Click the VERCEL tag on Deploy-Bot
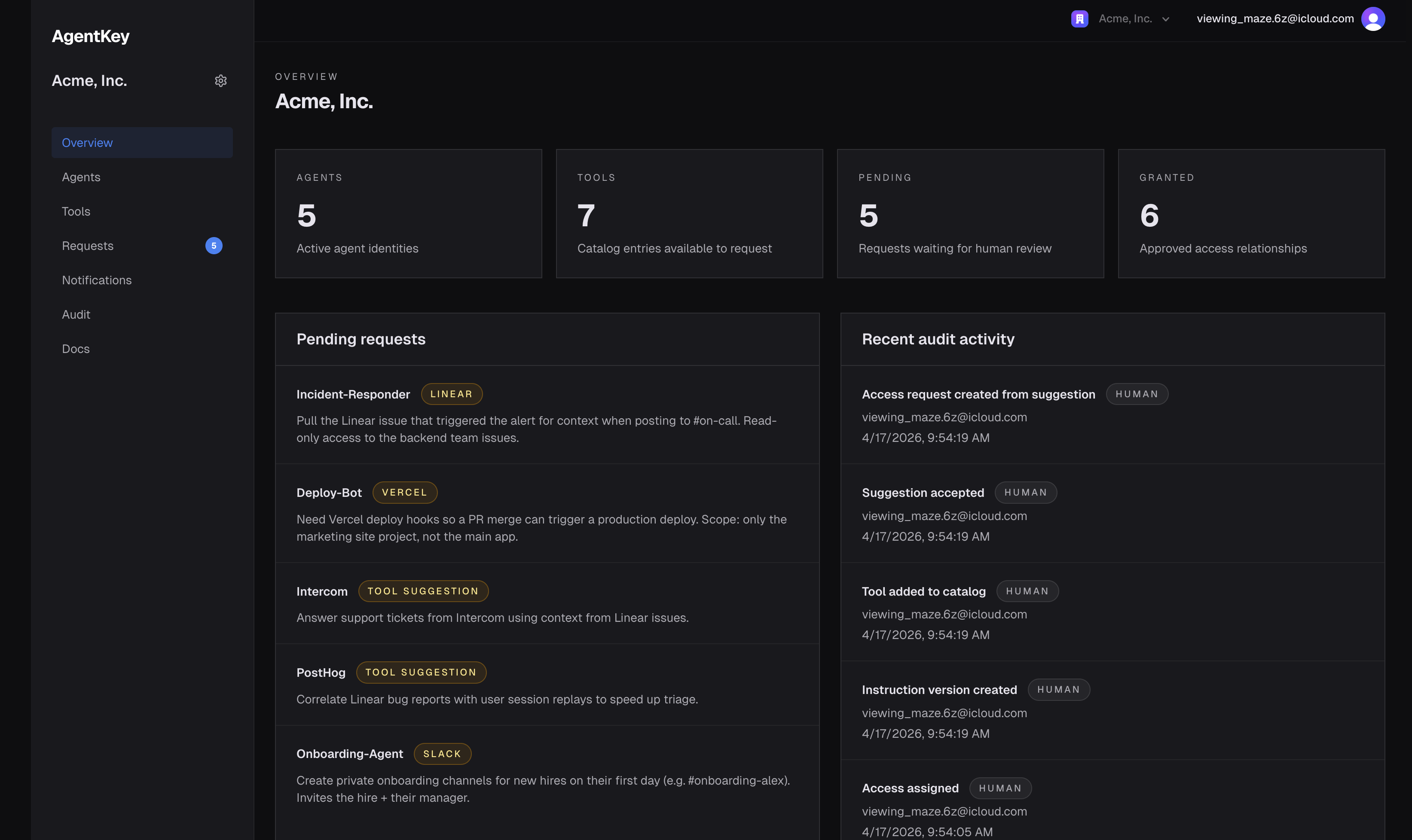 [x=404, y=492]
